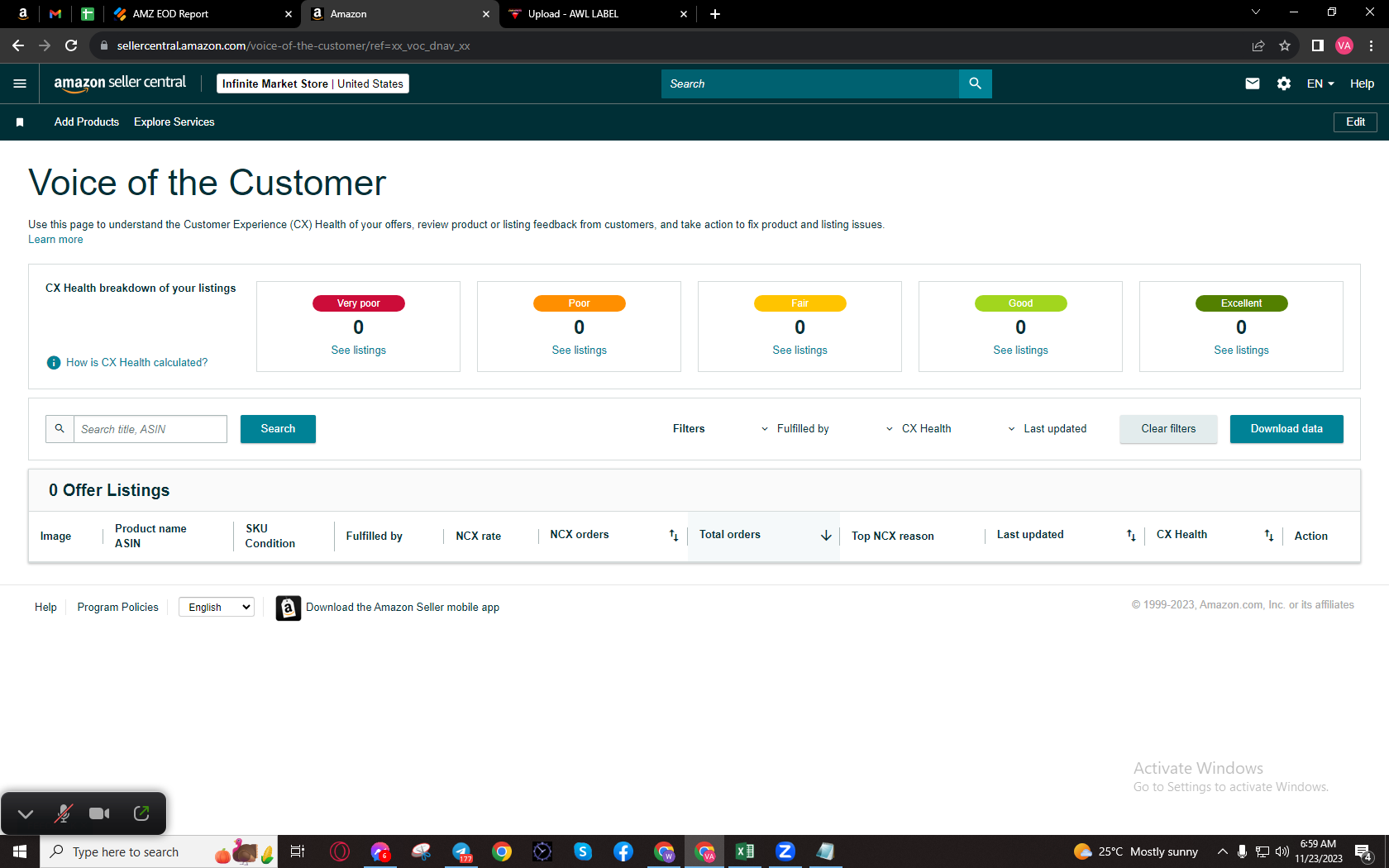The image size is (1389, 868).
Task: Open the Telegram taskbar icon
Action: (461, 851)
